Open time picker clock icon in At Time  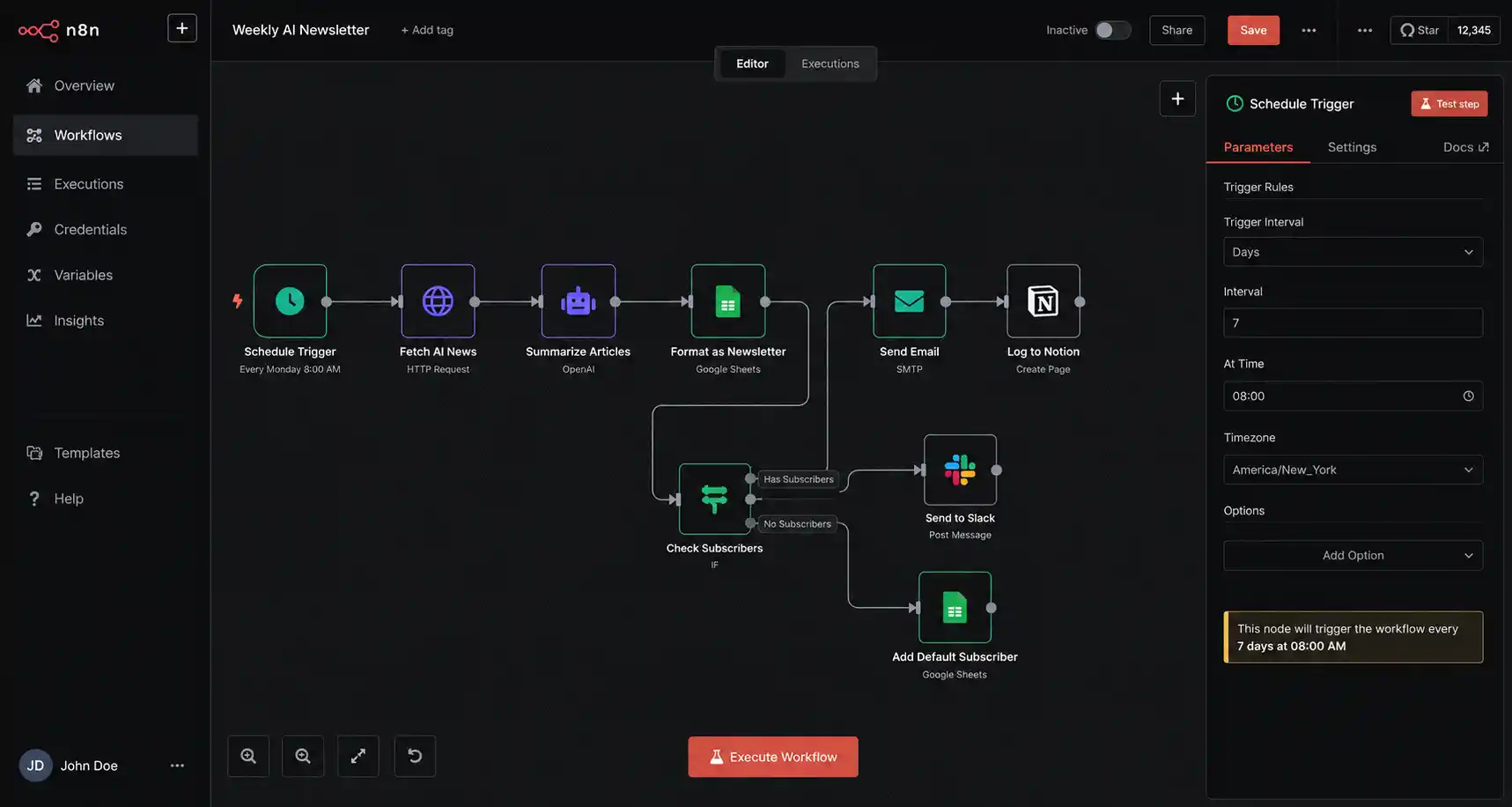tap(1468, 396)
